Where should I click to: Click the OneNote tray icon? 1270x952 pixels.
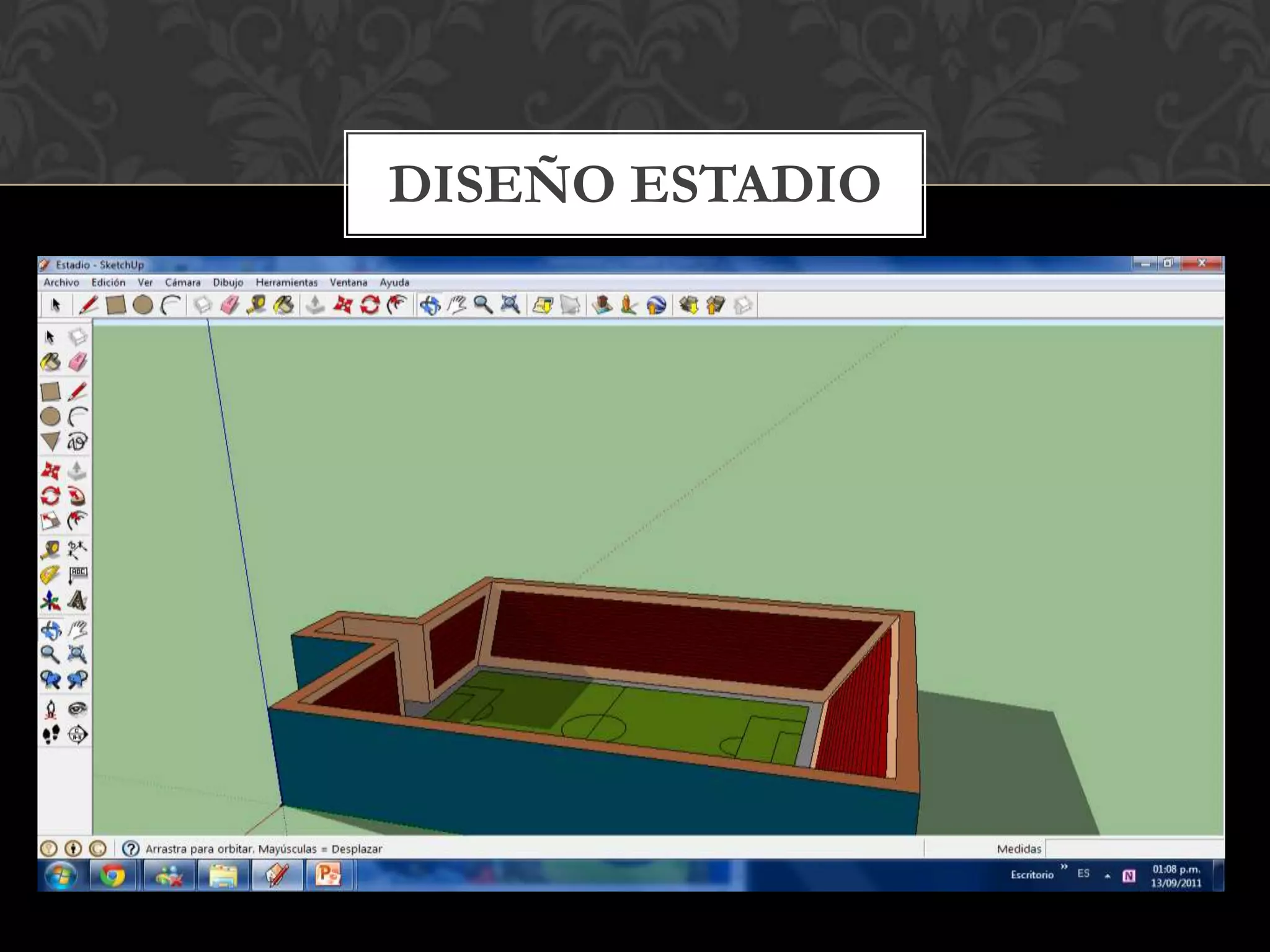[x=1129, y=876]
